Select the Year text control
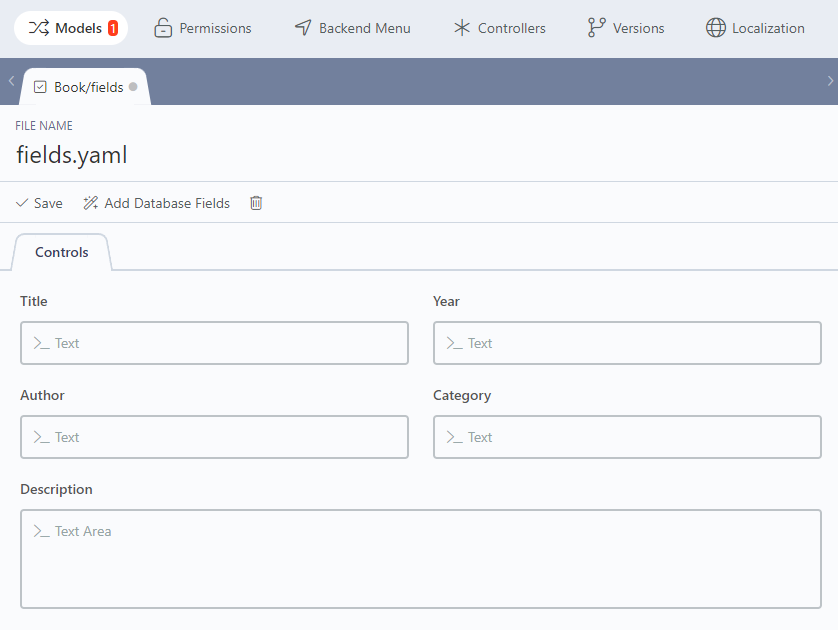838x630 pixels. pyautogui.click(x=627, y=343)
